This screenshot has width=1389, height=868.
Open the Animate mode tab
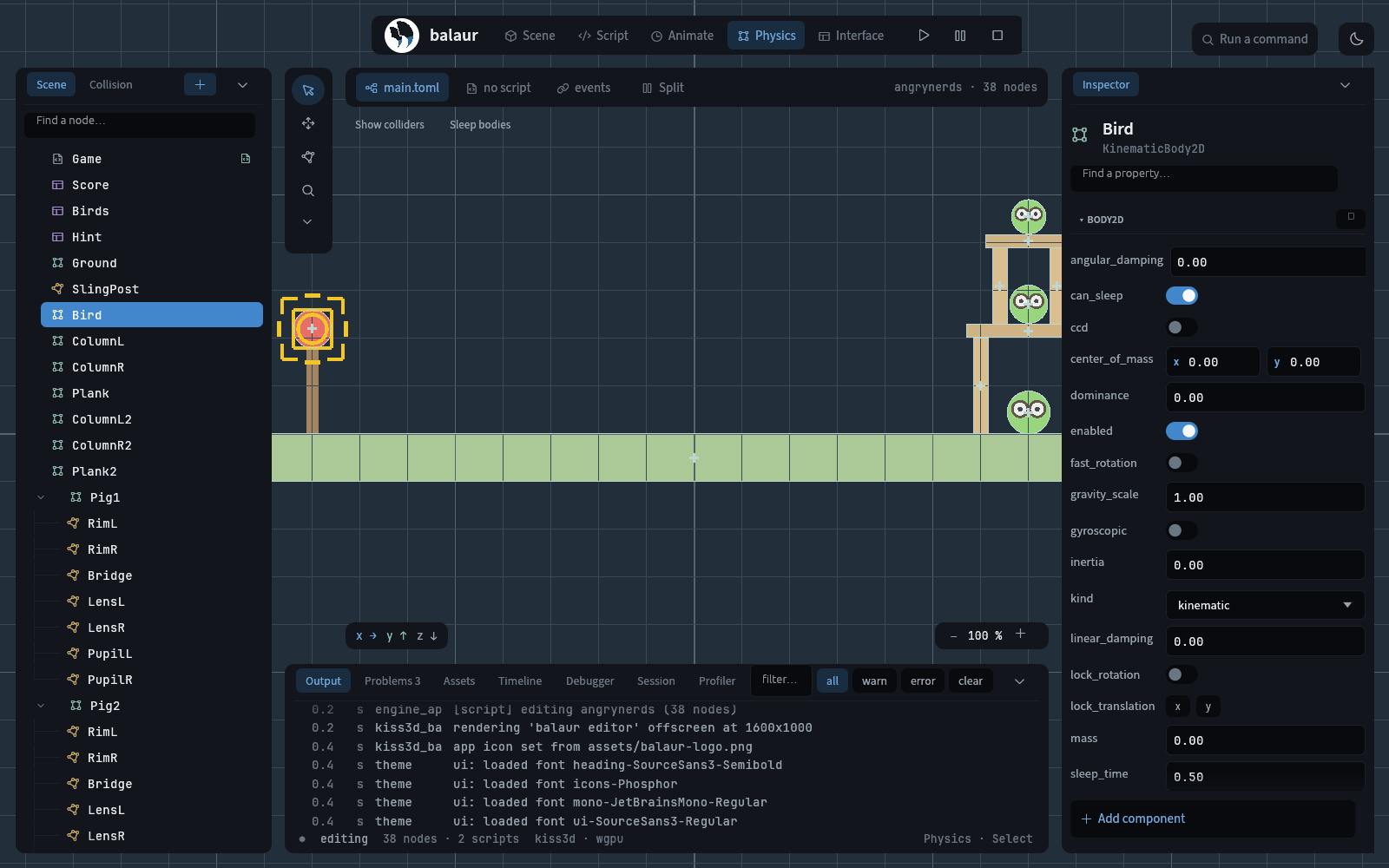coord(682,36)
